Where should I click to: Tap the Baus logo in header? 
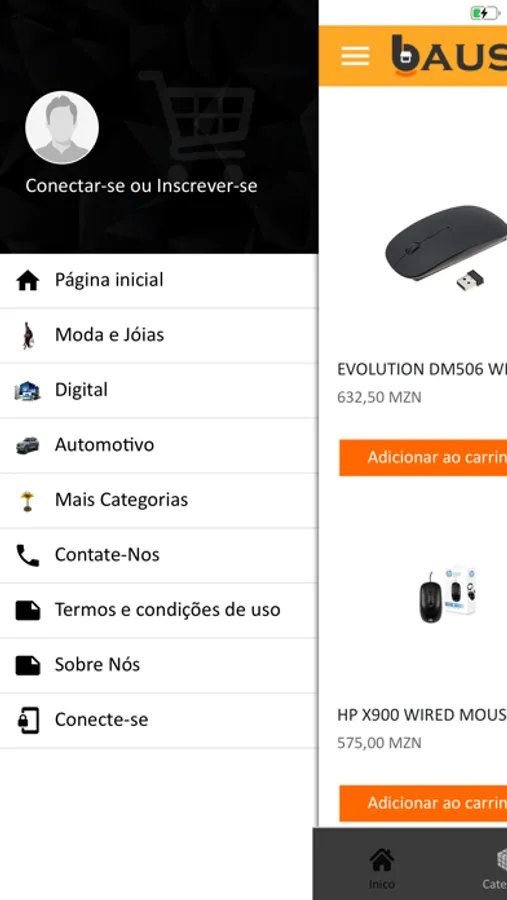(x=449, y=55)
